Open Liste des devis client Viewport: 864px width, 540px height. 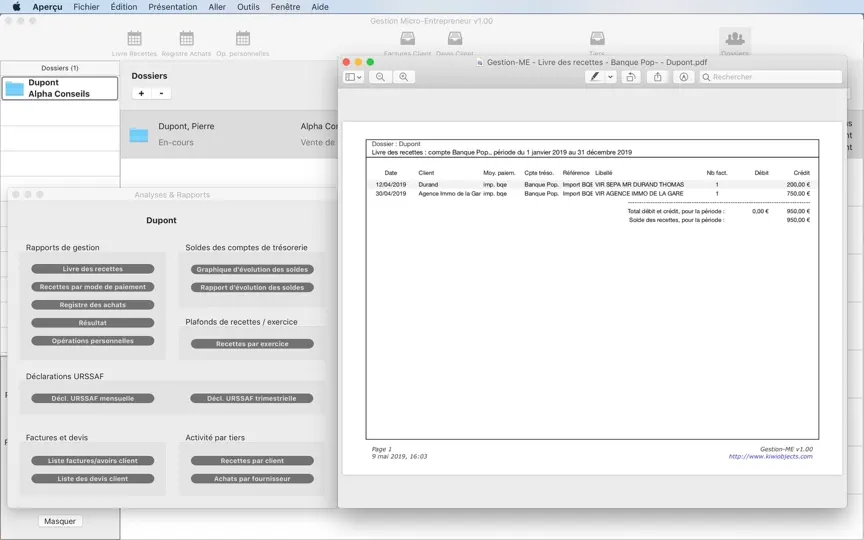(93, 479)
